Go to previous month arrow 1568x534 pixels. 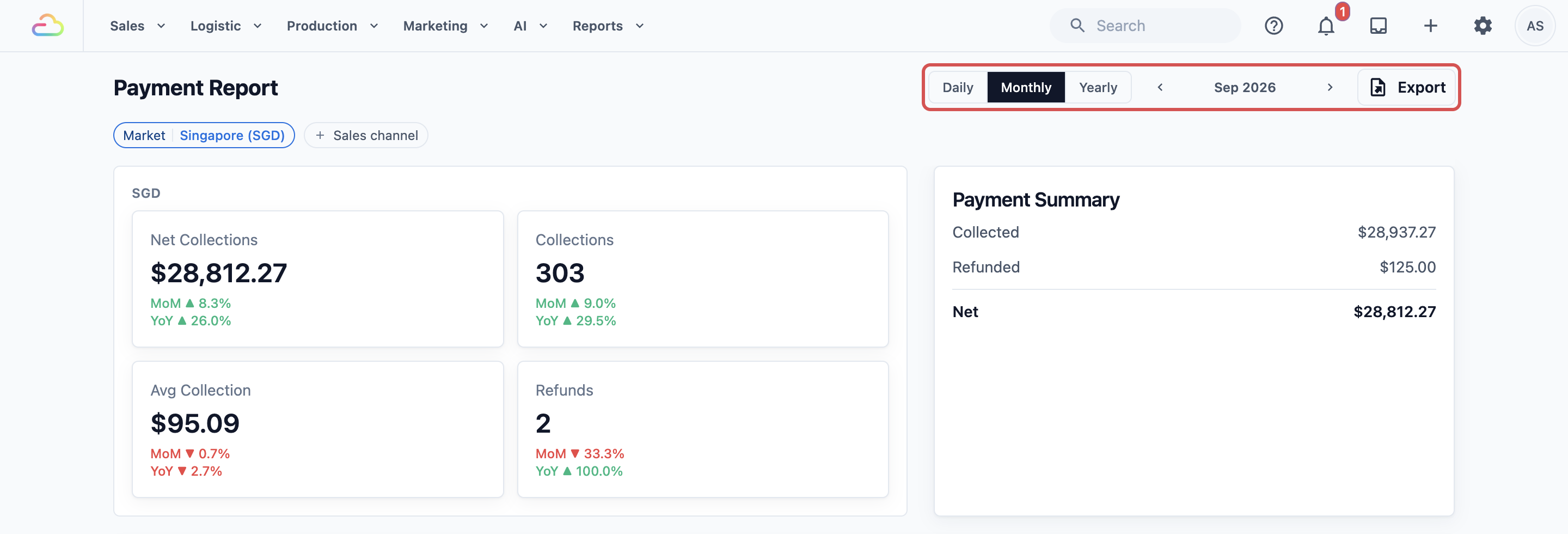[1160, 88]
